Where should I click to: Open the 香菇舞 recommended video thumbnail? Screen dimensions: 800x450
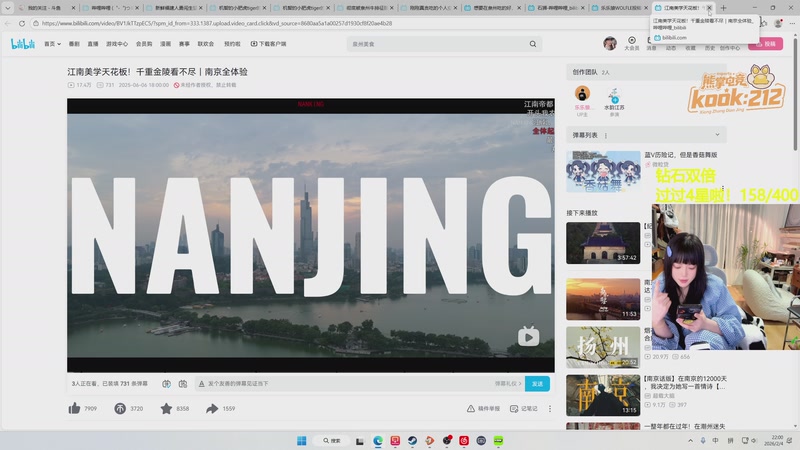pyautogui.click(x=603, y=171)
